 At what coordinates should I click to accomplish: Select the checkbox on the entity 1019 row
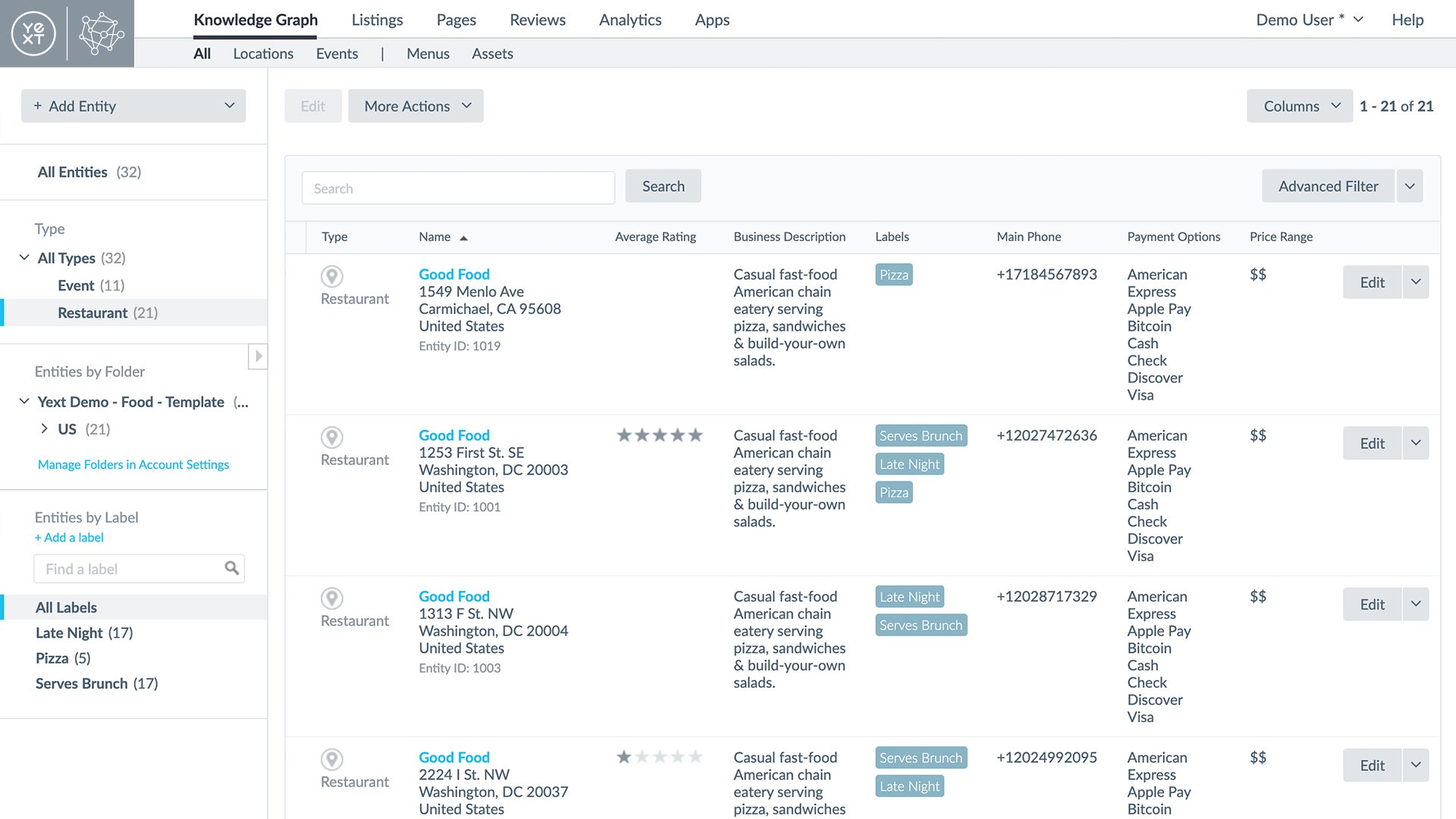[296, 276]
